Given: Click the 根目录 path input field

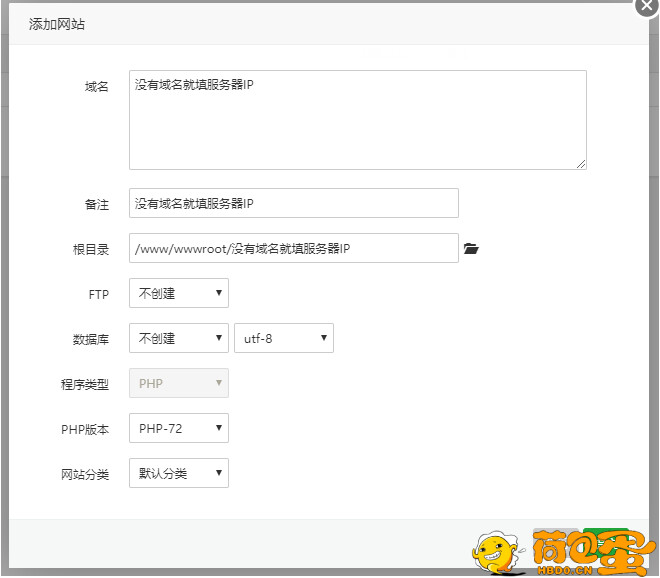Looking at the screenshot, I should point(294,248).
